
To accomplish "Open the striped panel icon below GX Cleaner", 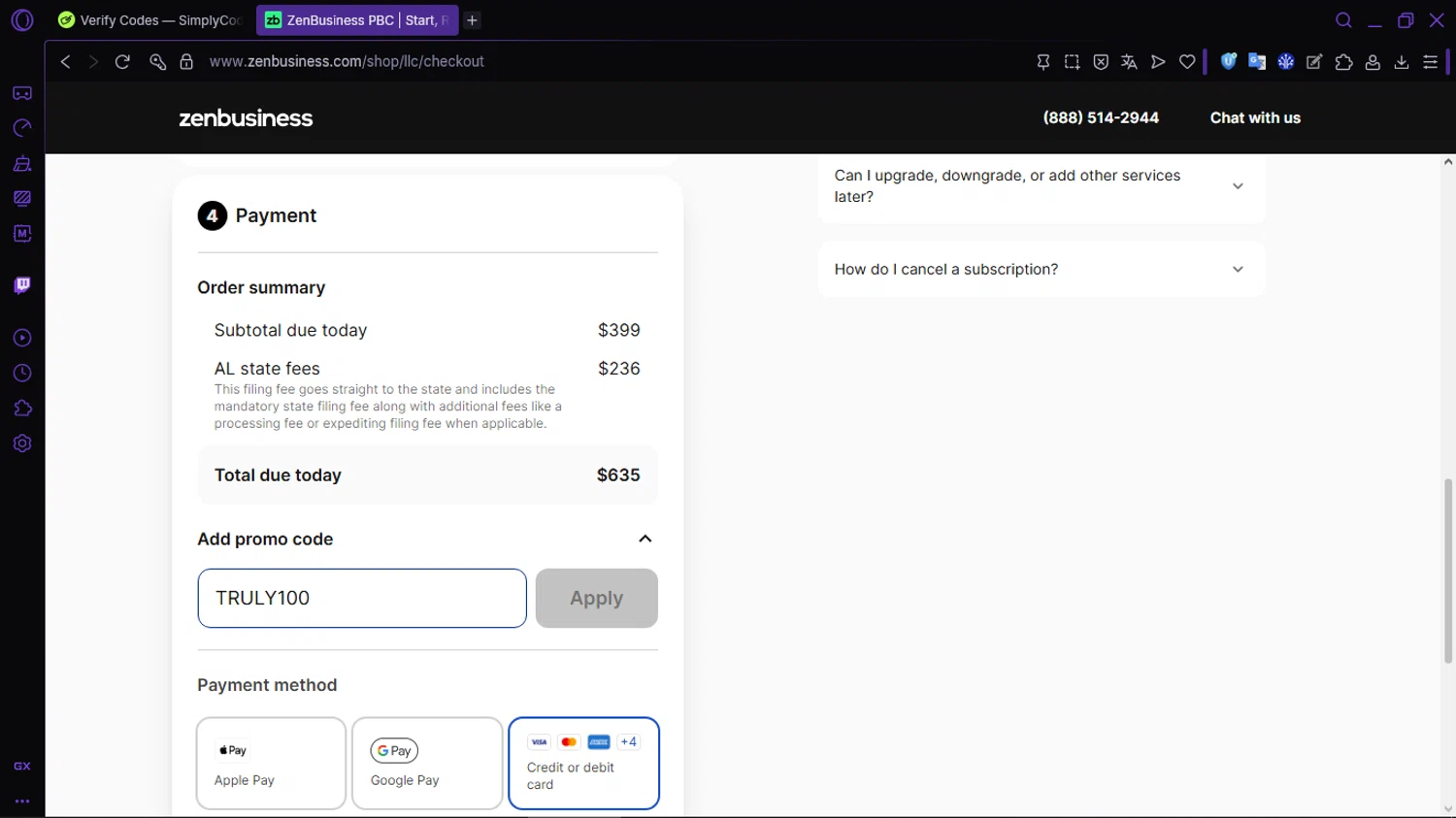I will 22,198.
